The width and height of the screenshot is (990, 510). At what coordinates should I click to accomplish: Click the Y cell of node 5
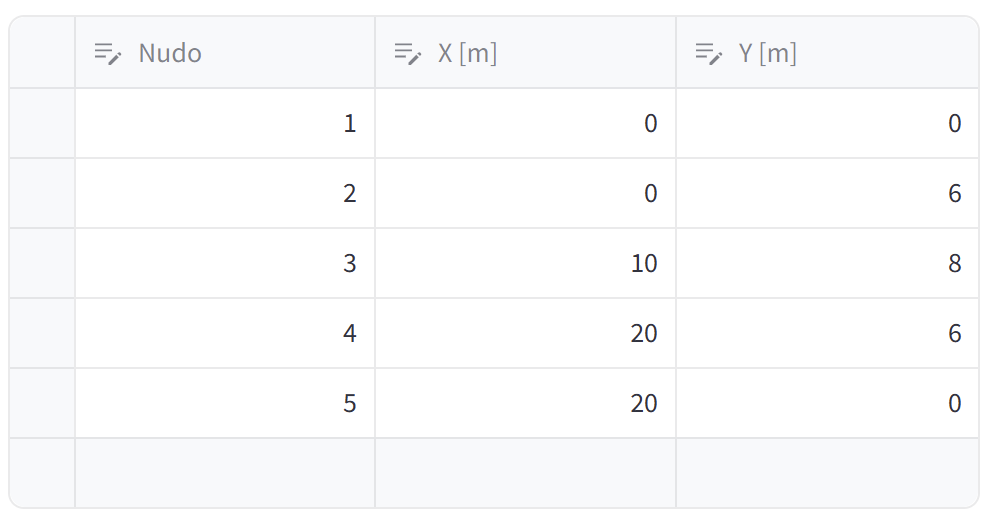coord(827,403)
